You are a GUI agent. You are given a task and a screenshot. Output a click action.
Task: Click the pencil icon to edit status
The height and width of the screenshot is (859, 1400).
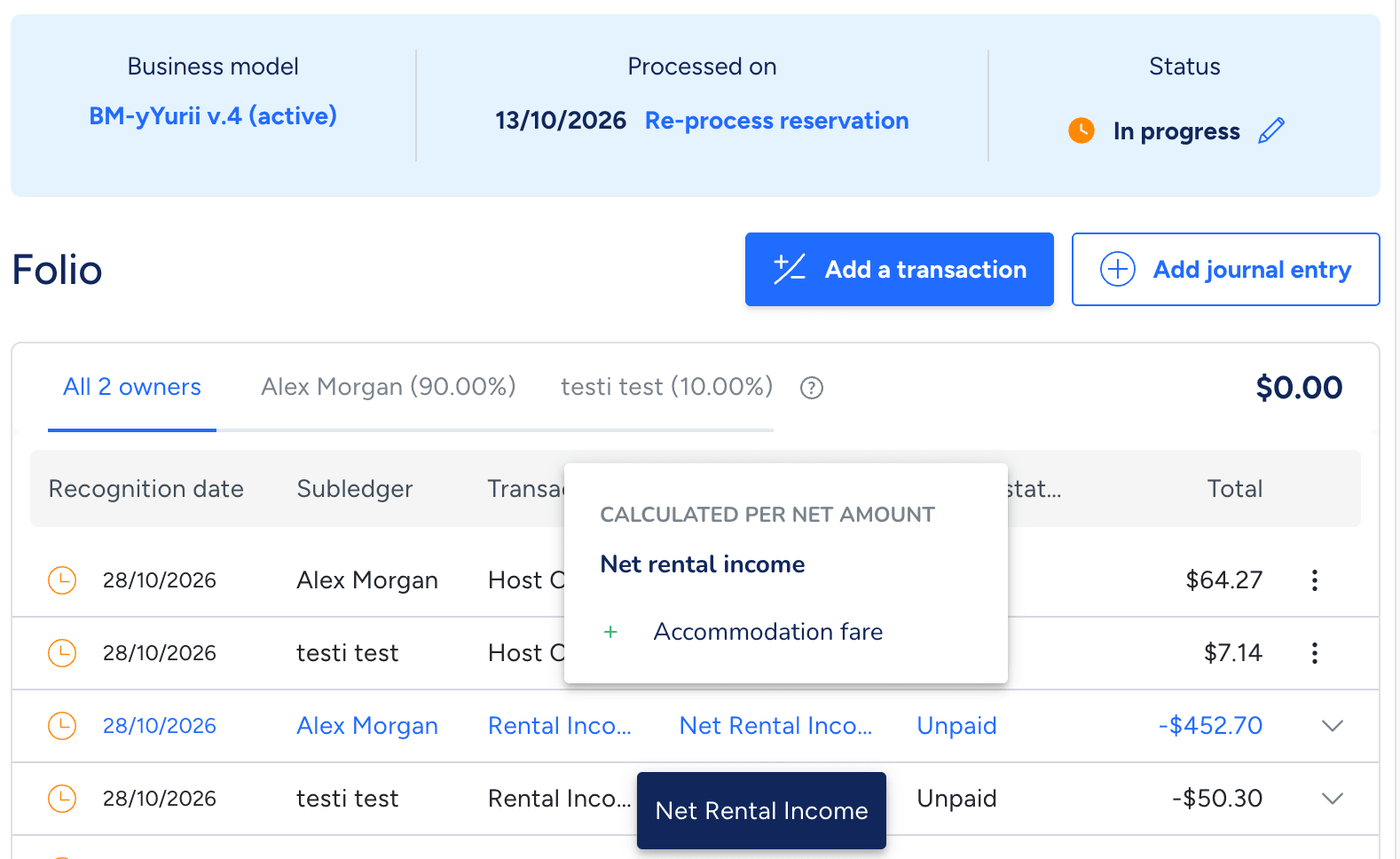pyautogui.click(x=1271, y=130)
